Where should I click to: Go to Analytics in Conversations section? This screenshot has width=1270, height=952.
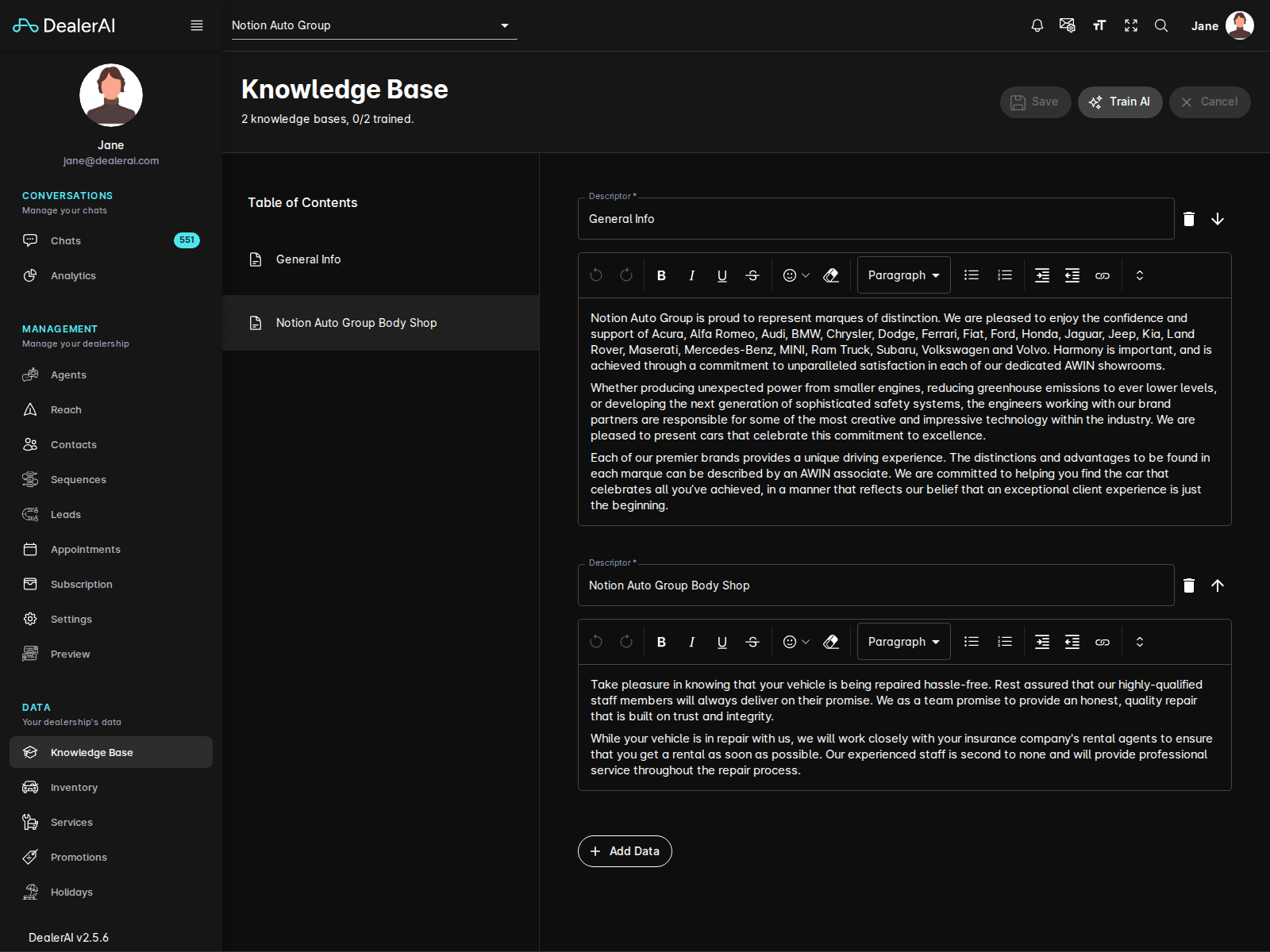pos(73,275)
